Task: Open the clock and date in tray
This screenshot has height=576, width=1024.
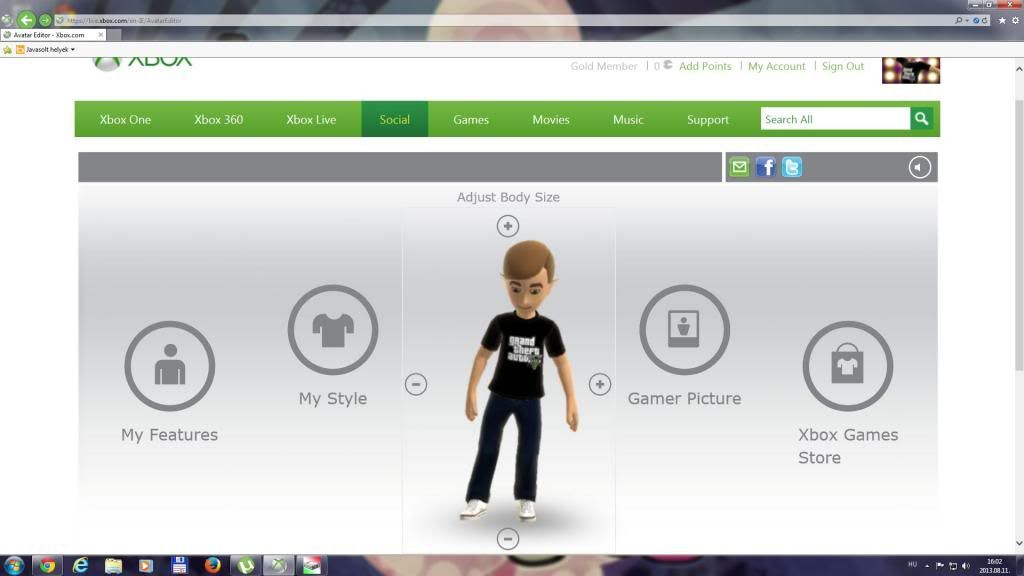Action: 994,566
